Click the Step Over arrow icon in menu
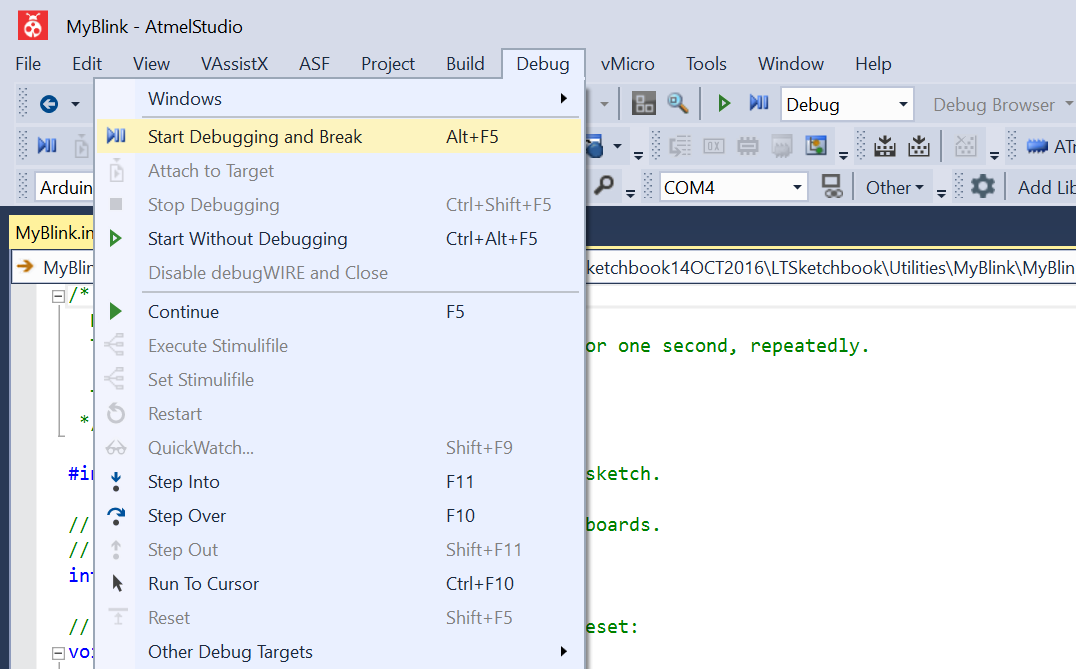 [x=116, y=516]
